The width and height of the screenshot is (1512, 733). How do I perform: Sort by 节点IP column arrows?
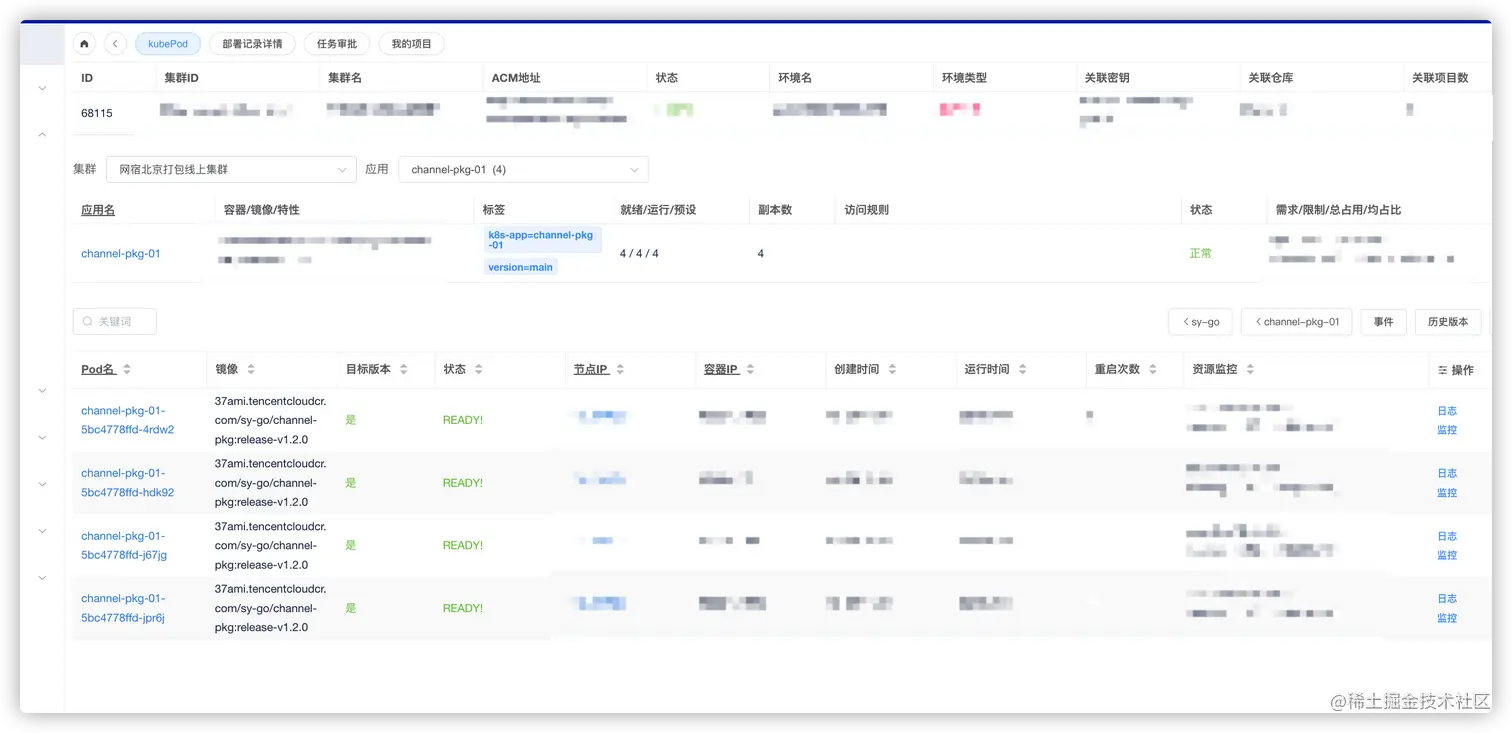pos(620,369)
